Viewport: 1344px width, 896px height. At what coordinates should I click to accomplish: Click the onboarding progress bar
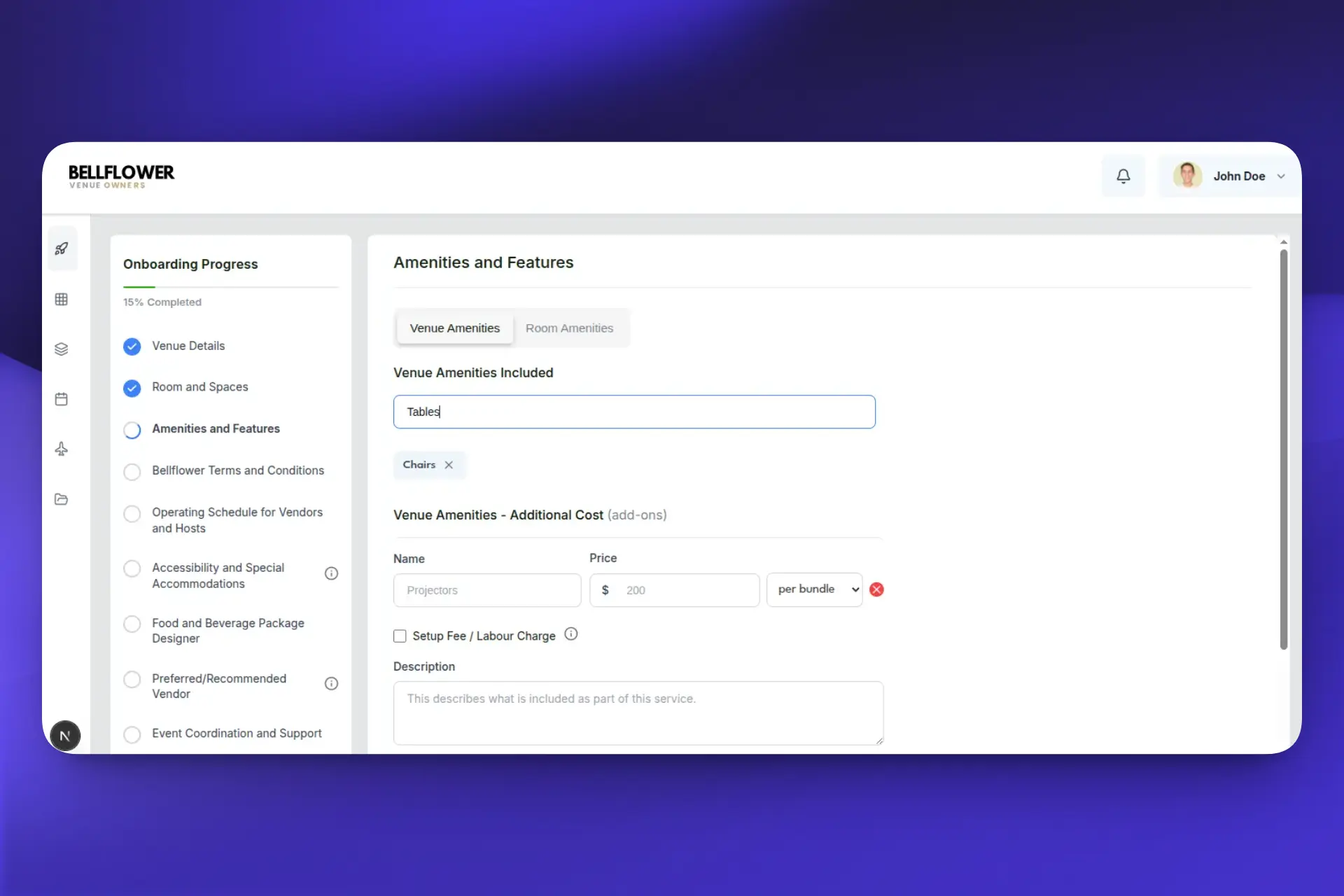point(231,287)
